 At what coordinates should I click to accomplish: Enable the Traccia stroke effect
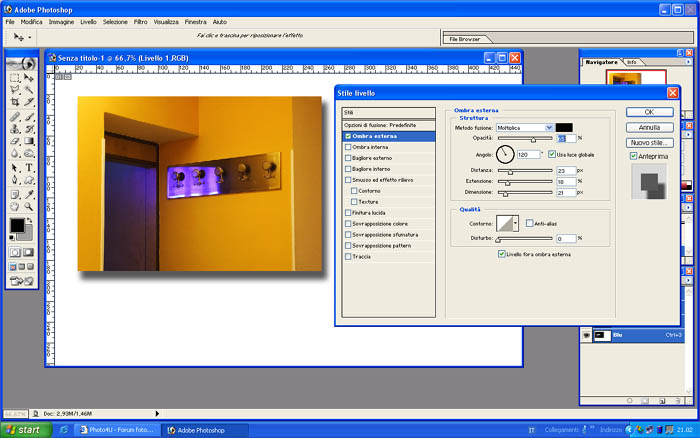coord(348,257)
